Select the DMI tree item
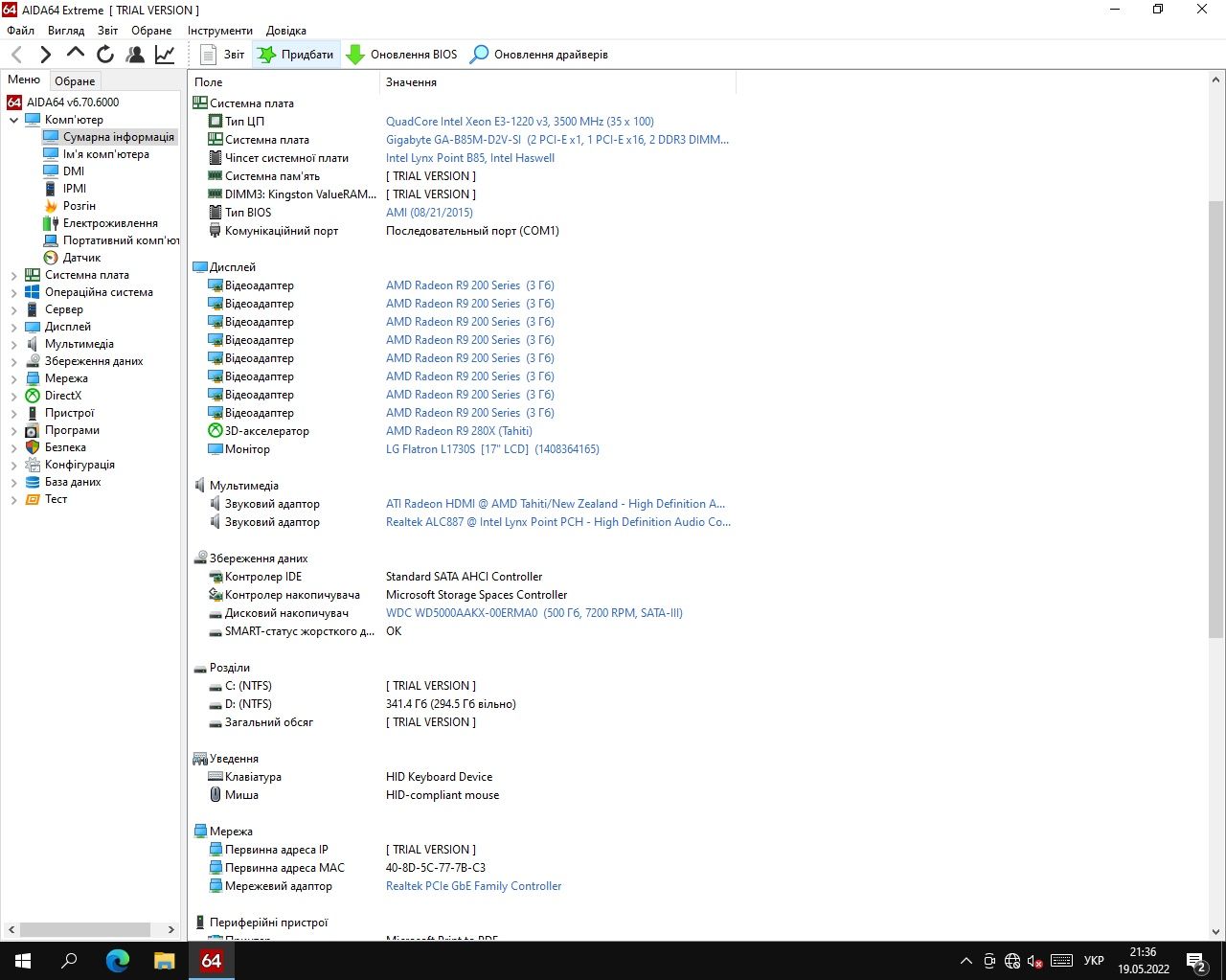 [x=74, y=171]
